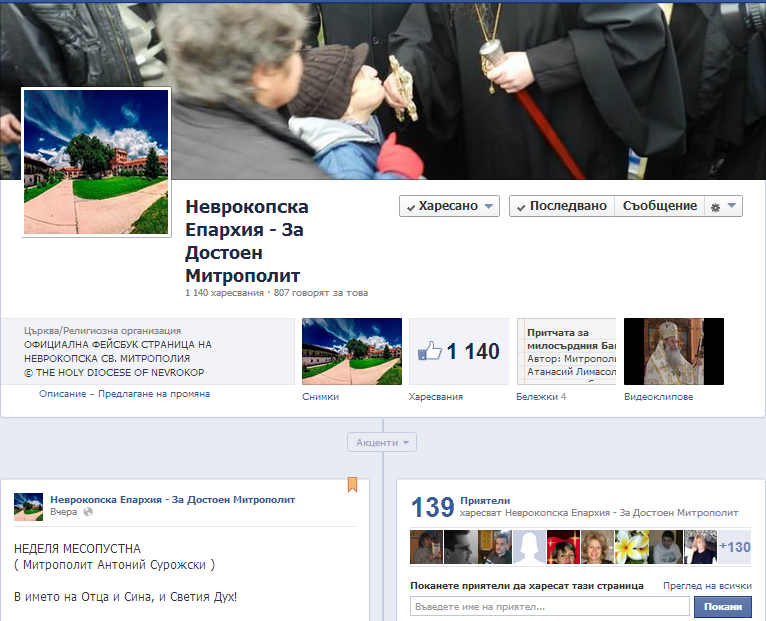Toggle the Харесано liked button
The height and width of the screenshot is (621, 766).
(449, 206)
